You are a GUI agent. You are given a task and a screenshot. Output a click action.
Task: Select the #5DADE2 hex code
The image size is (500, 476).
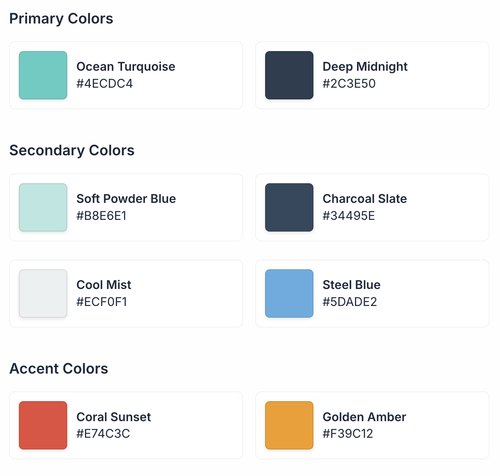[350, 302]
